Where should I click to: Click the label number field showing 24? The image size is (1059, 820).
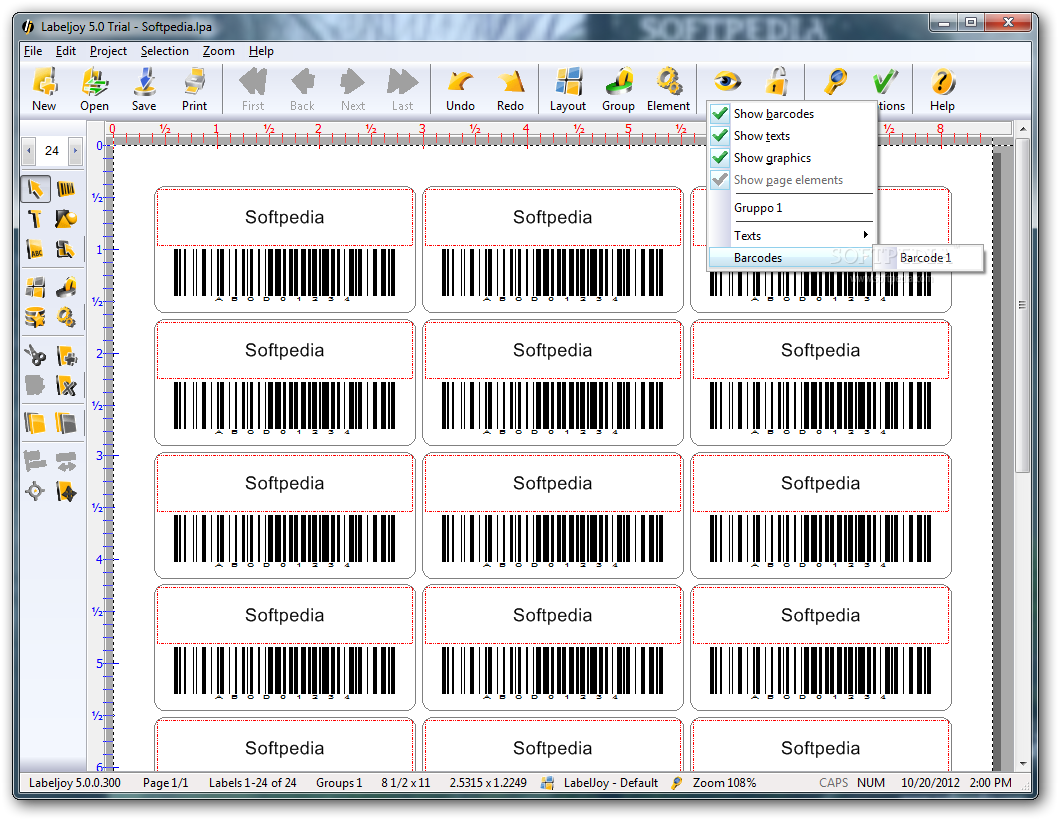(52, 151)
